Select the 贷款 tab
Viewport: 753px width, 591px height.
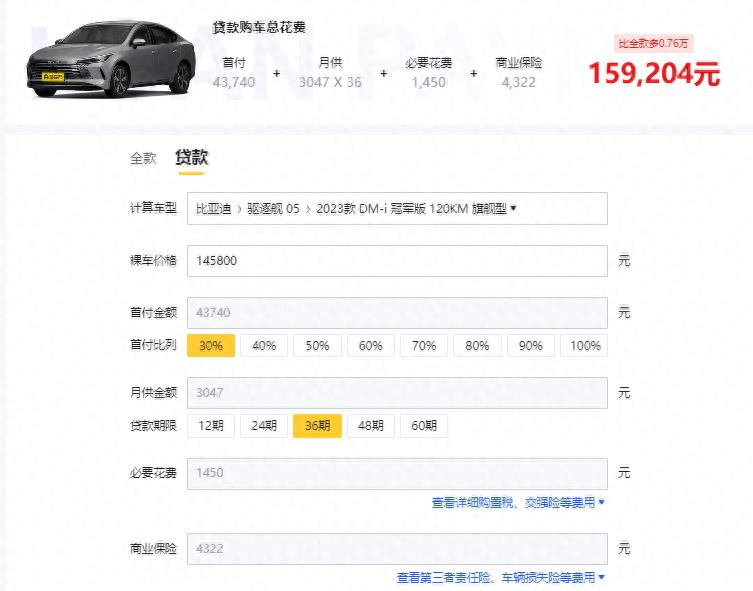192,157
